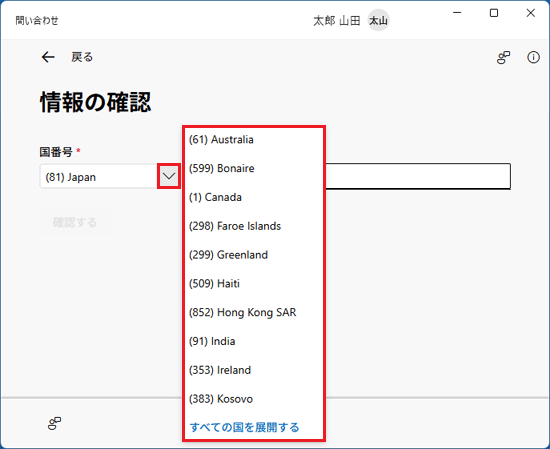Choose (599) Bonaire country code
Image resolution: width=550 pixels, height=449 pixels.
pyautogui.click(x=254, y=168)
